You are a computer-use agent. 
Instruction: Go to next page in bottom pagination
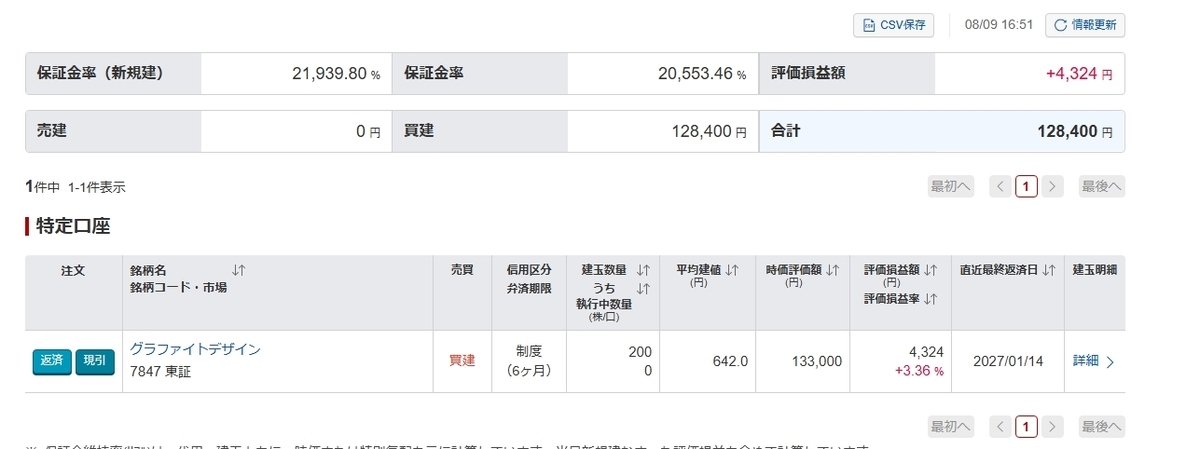[1051, 427]
